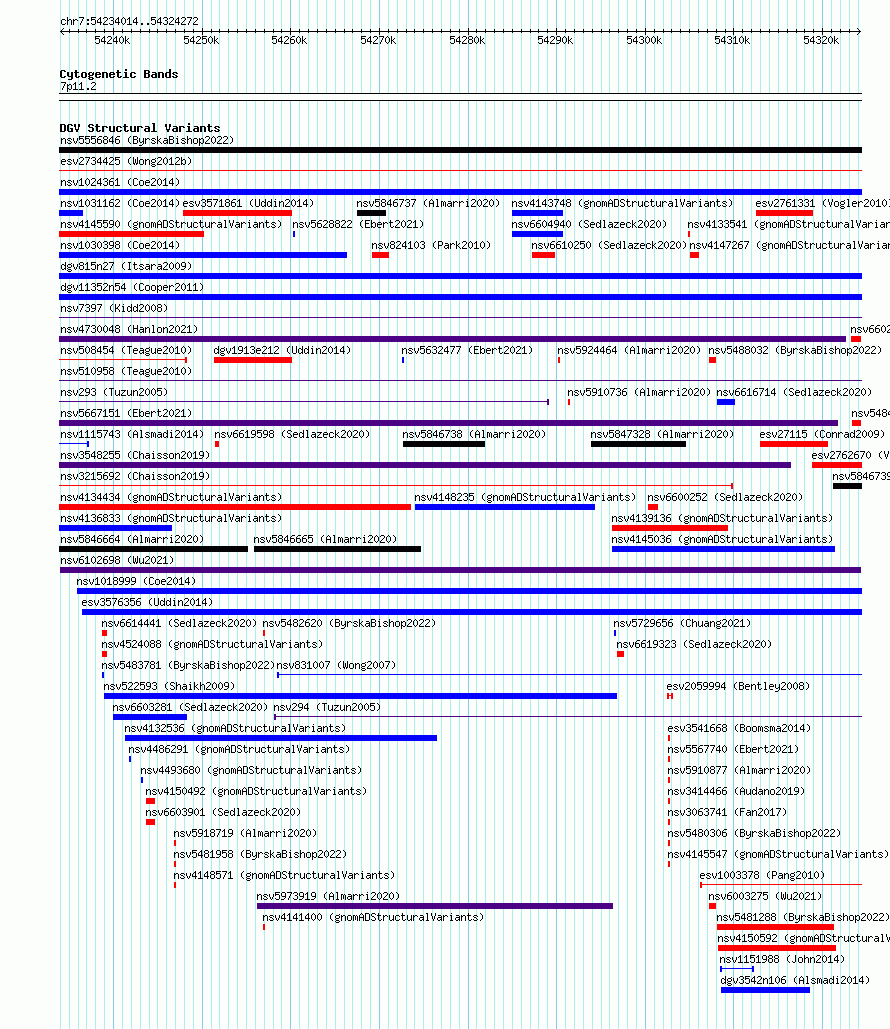Click nsv6610250 (Sedlazeck2020) label
The image size is (890, 1029).
pos(609,245)
